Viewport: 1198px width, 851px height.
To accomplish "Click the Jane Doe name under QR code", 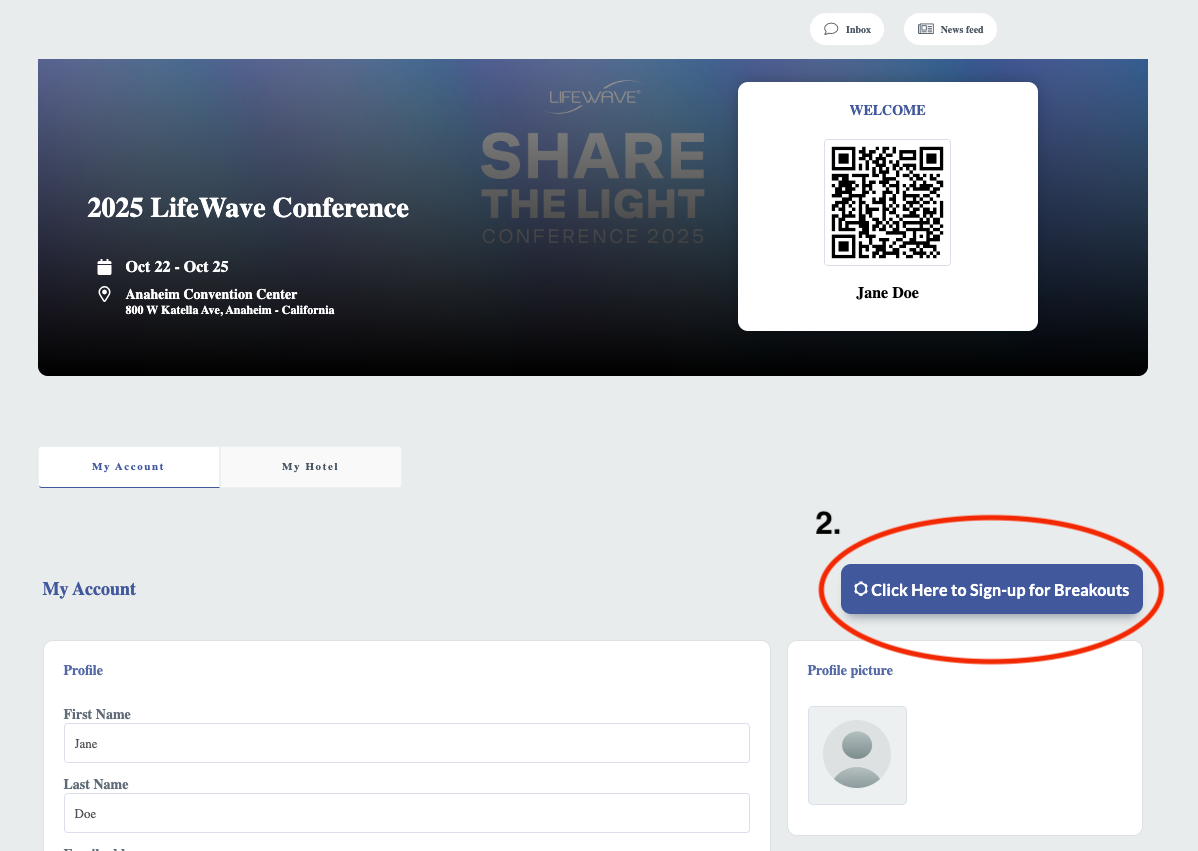I will 887,293.
